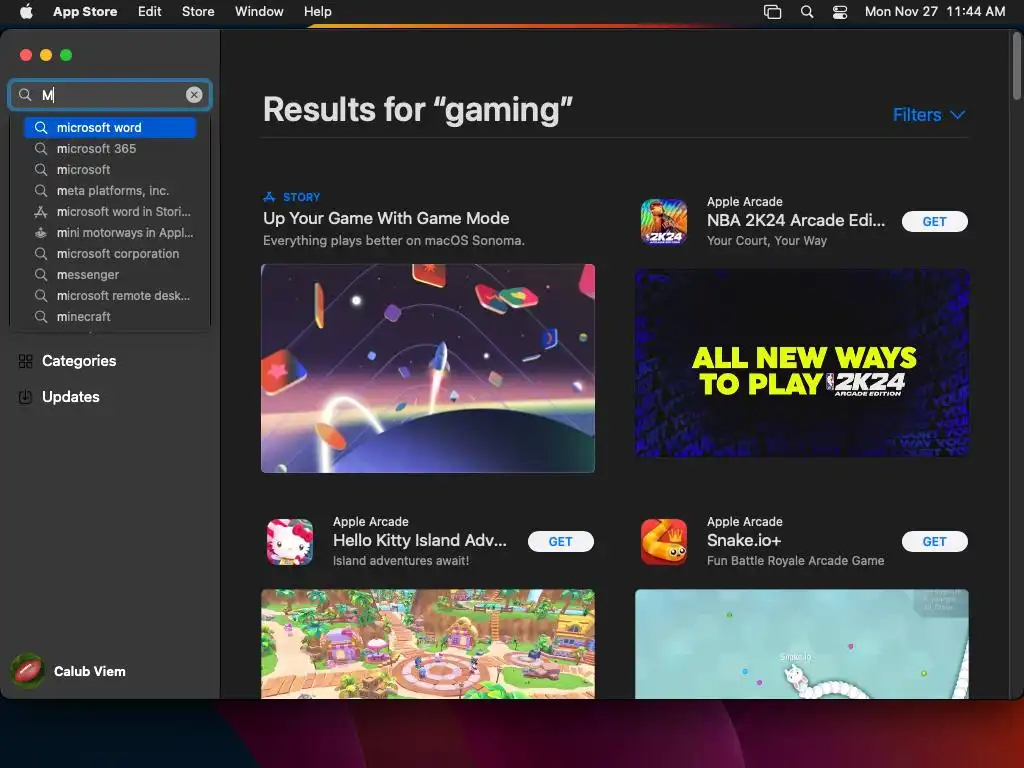Click the Filters chevron arrow
The width and height of the screenshot is (1024, 768).
[x=957, y=115]
